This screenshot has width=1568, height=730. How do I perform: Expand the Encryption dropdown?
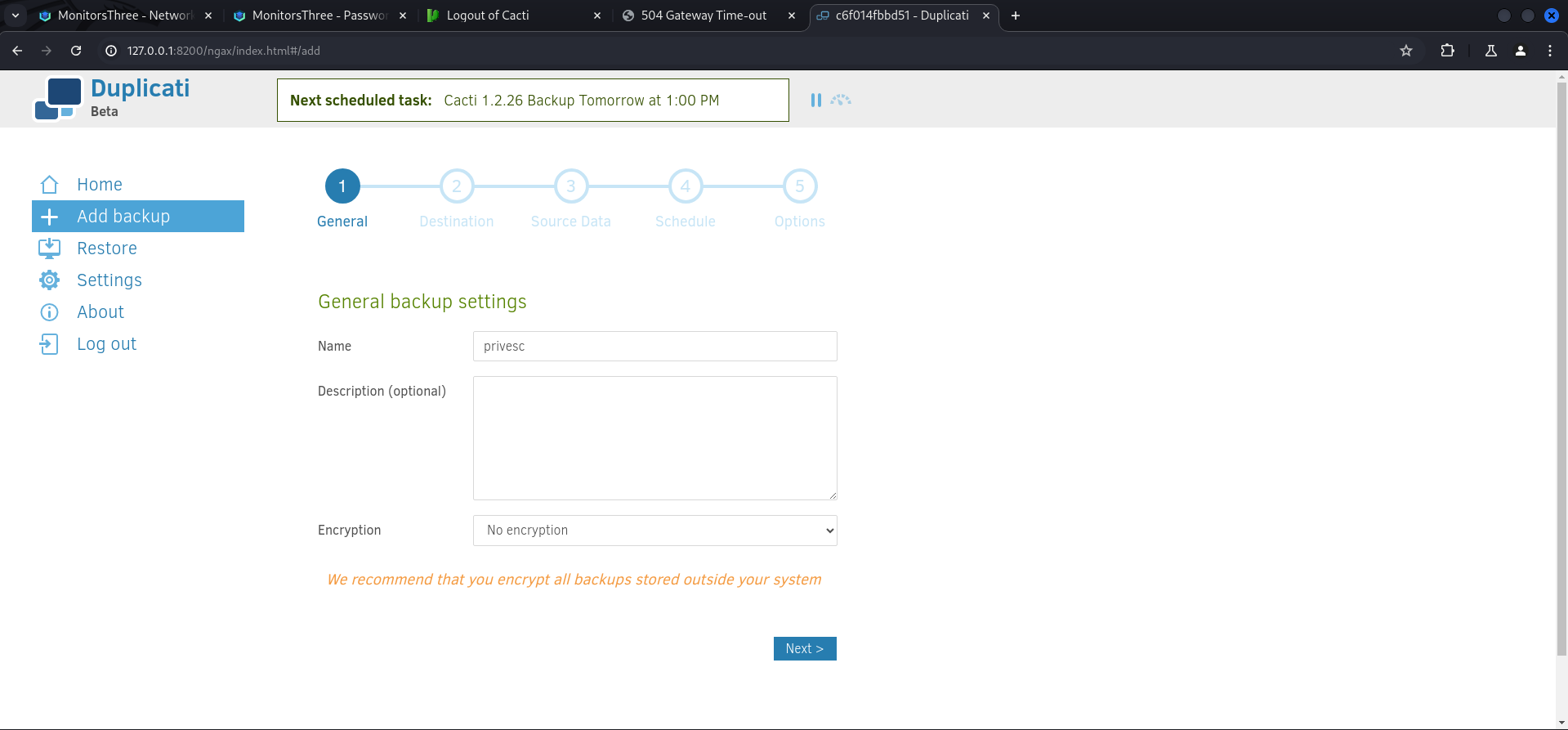pos(654,531)
